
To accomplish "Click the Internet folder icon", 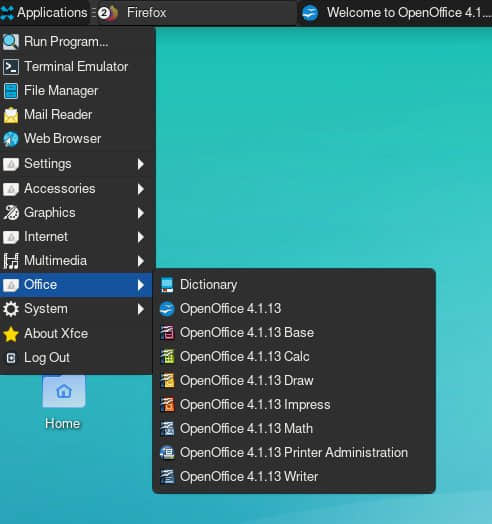I will coord(11,237).
